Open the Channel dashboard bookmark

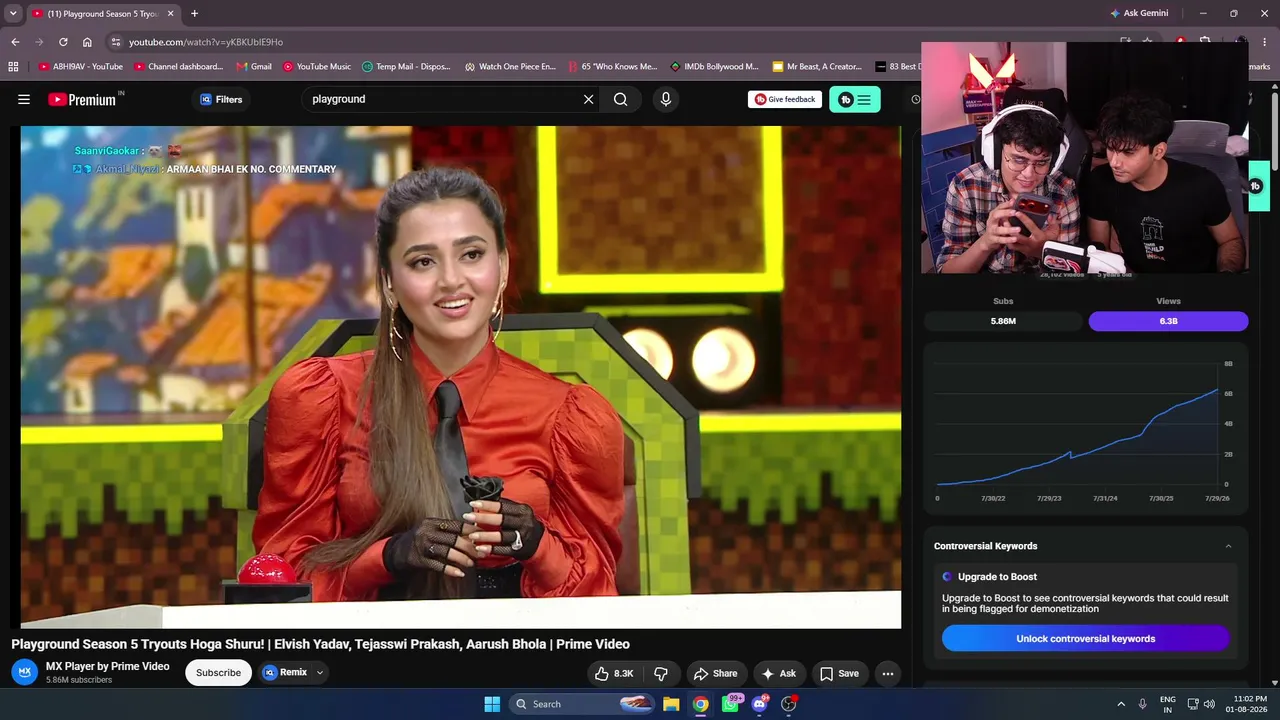[178, 67]
